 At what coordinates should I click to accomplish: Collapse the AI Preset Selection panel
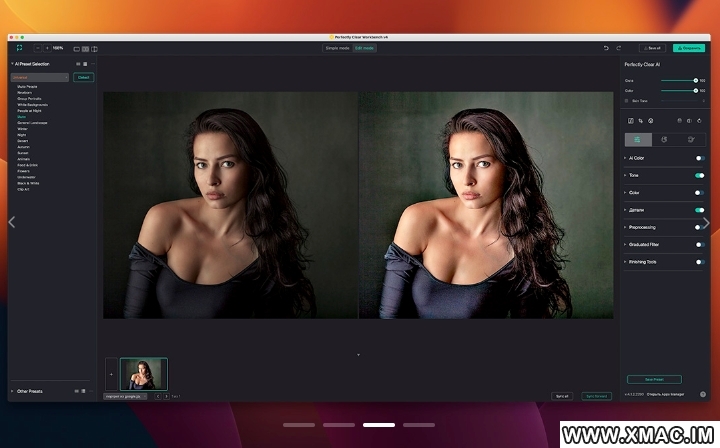point(12,64)
